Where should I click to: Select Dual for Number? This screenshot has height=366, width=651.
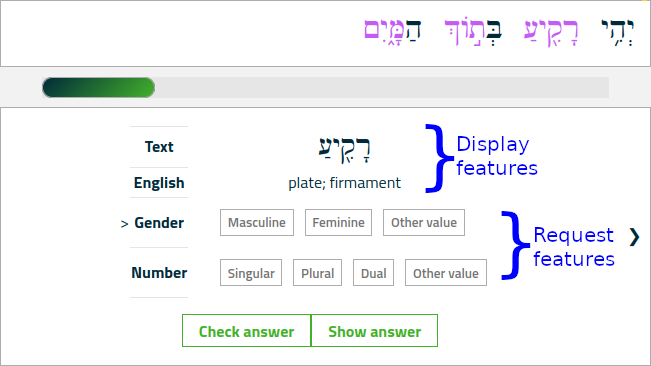click(373, 273)
